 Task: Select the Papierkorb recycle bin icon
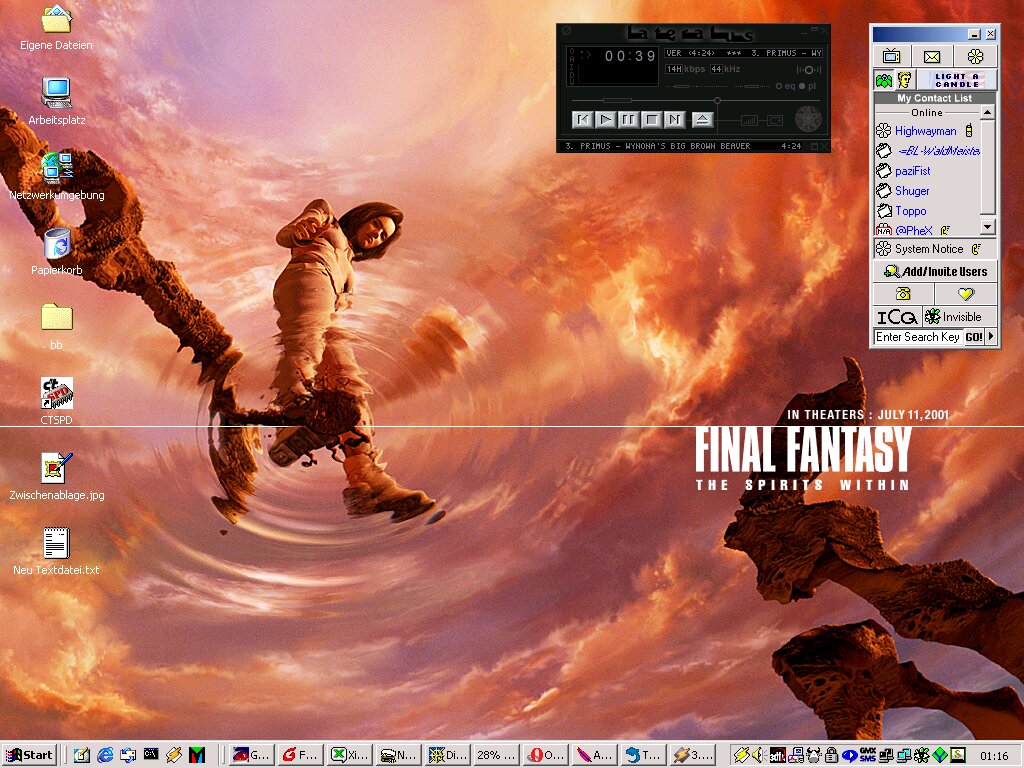tap(56, 251)
